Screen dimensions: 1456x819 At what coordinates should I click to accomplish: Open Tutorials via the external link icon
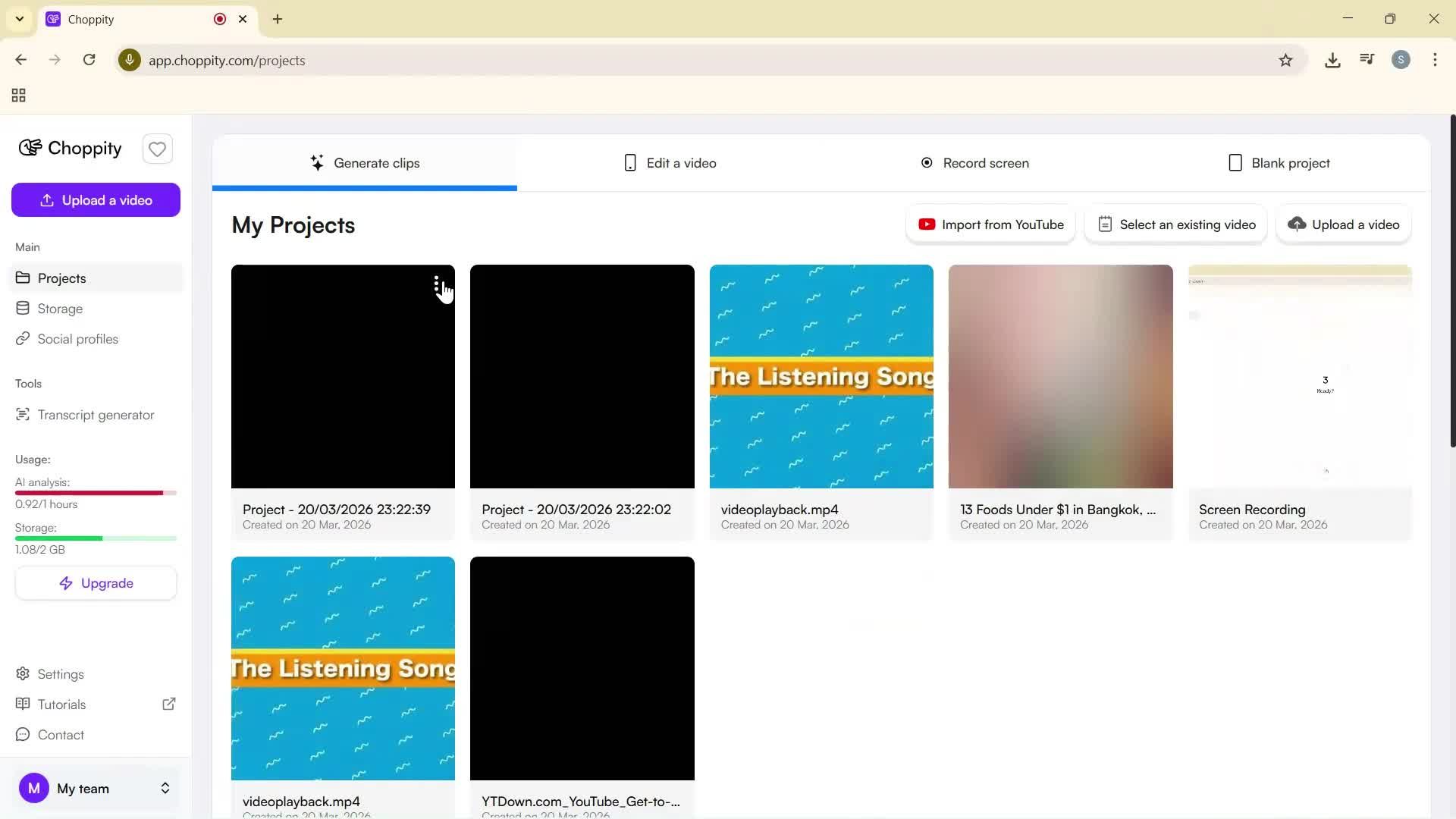169,704
